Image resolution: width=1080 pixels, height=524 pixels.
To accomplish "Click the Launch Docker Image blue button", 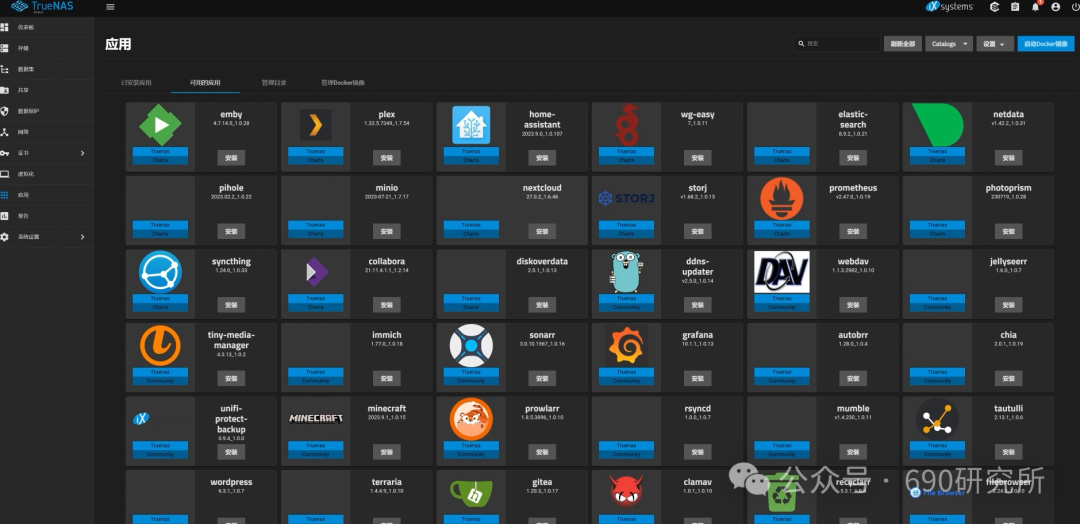I will click(1046, 43).
